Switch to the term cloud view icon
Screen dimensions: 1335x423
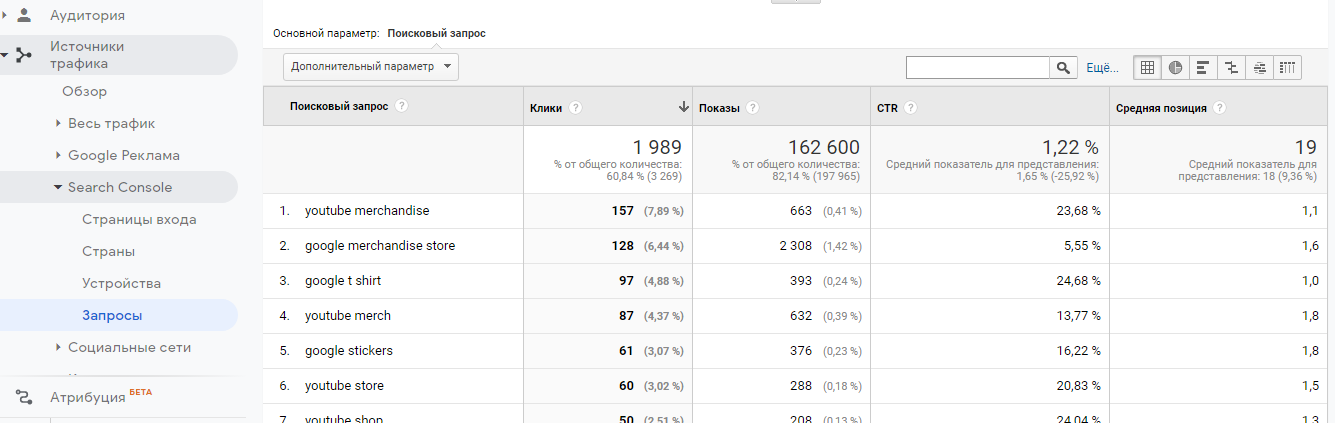1259,67
